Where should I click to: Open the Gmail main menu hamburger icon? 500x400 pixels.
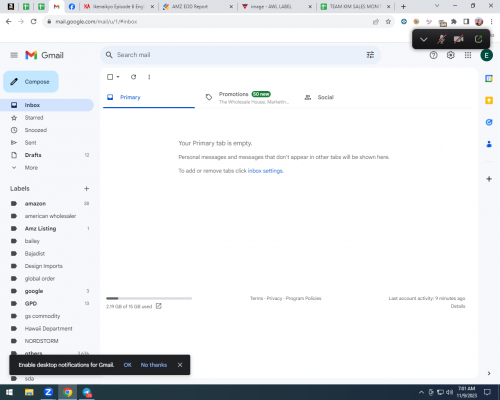(14, 55)
